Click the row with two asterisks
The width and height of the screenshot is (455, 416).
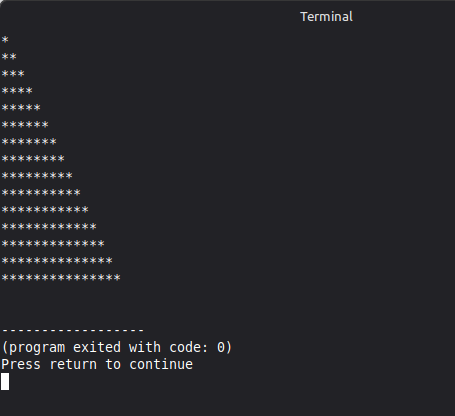(9, 57)
